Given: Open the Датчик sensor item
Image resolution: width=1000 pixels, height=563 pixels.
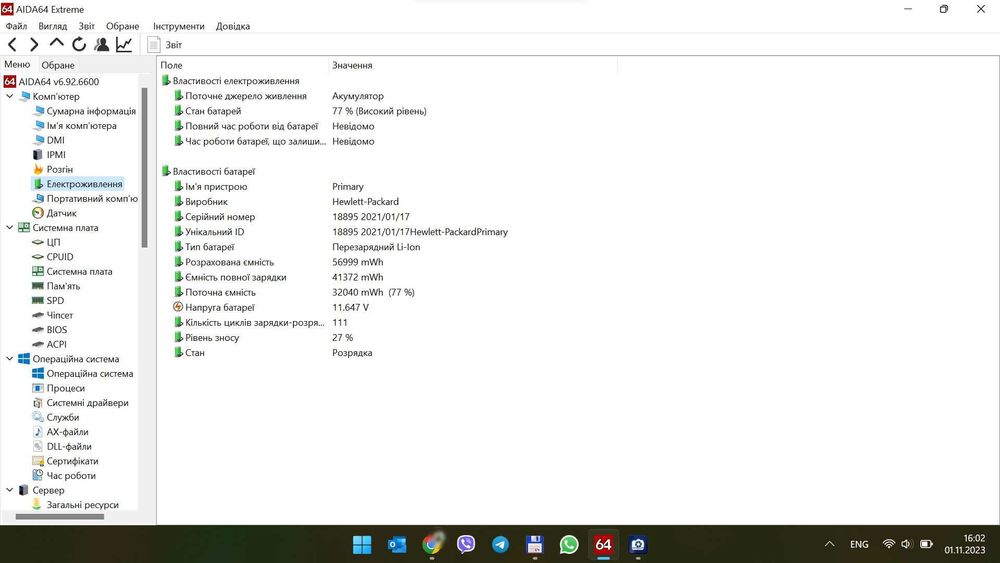Looking at the screenshot, I should [x=54, y=213].
